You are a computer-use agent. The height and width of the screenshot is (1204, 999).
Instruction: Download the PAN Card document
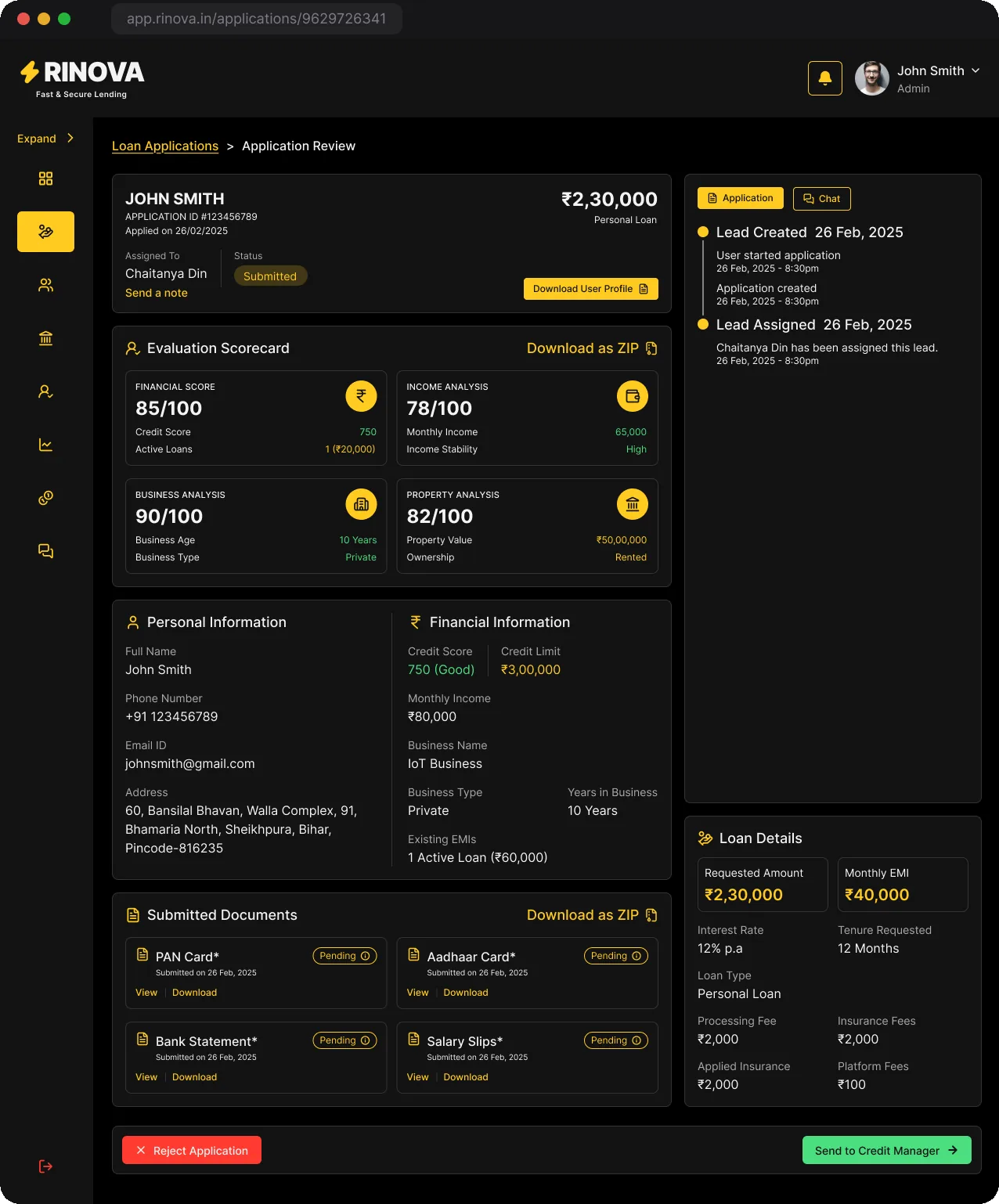194,993
